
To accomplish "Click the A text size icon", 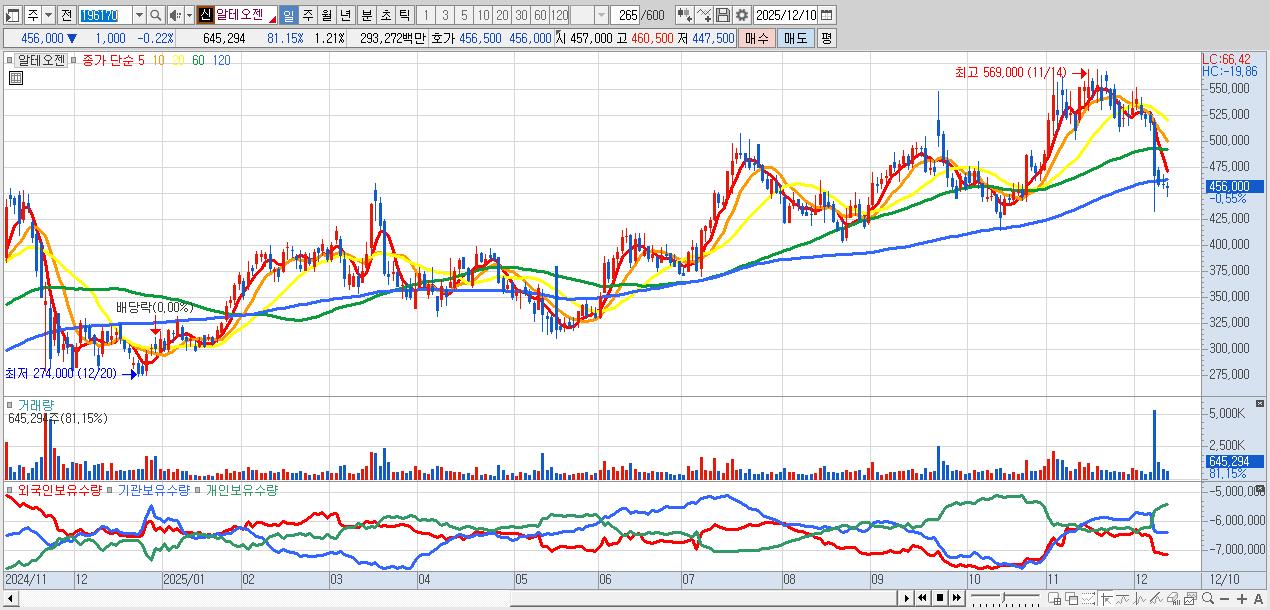I will pyautogui.click(x=1258, y=599).
